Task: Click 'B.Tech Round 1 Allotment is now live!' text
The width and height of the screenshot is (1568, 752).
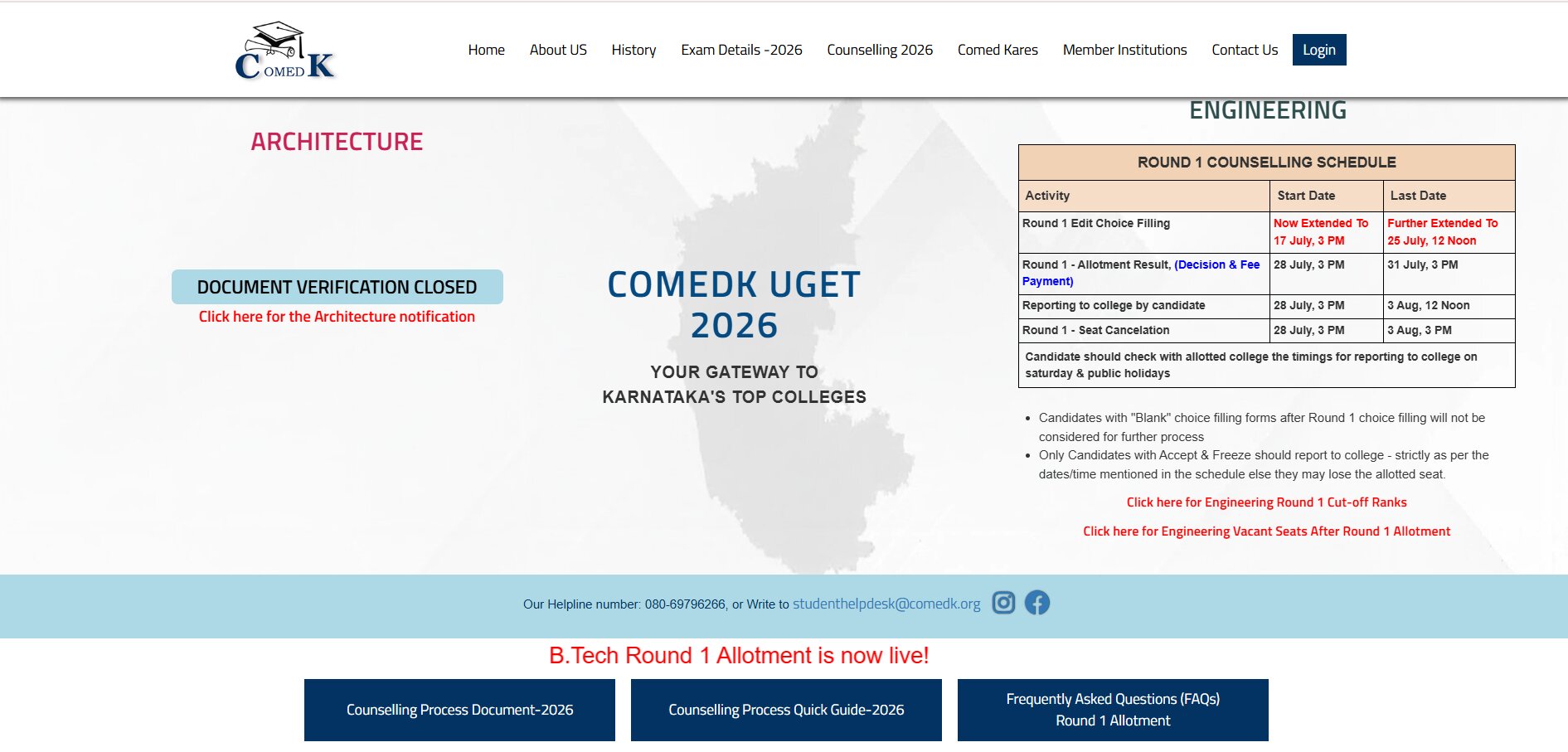Action: pos(739,656)
